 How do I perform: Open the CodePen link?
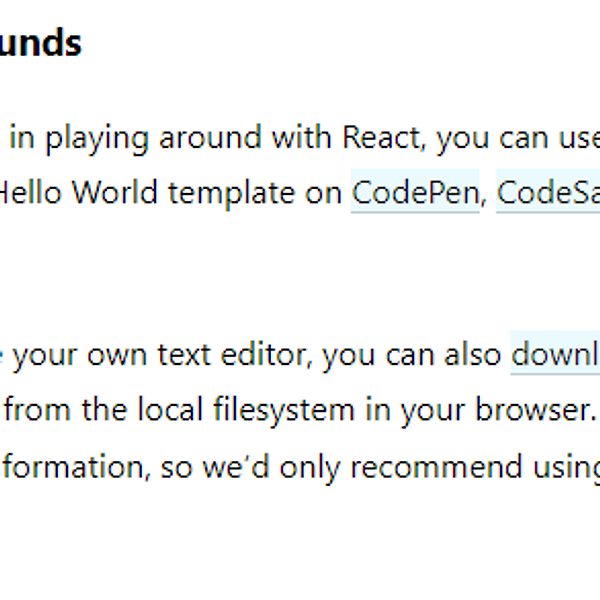point(415,192)
